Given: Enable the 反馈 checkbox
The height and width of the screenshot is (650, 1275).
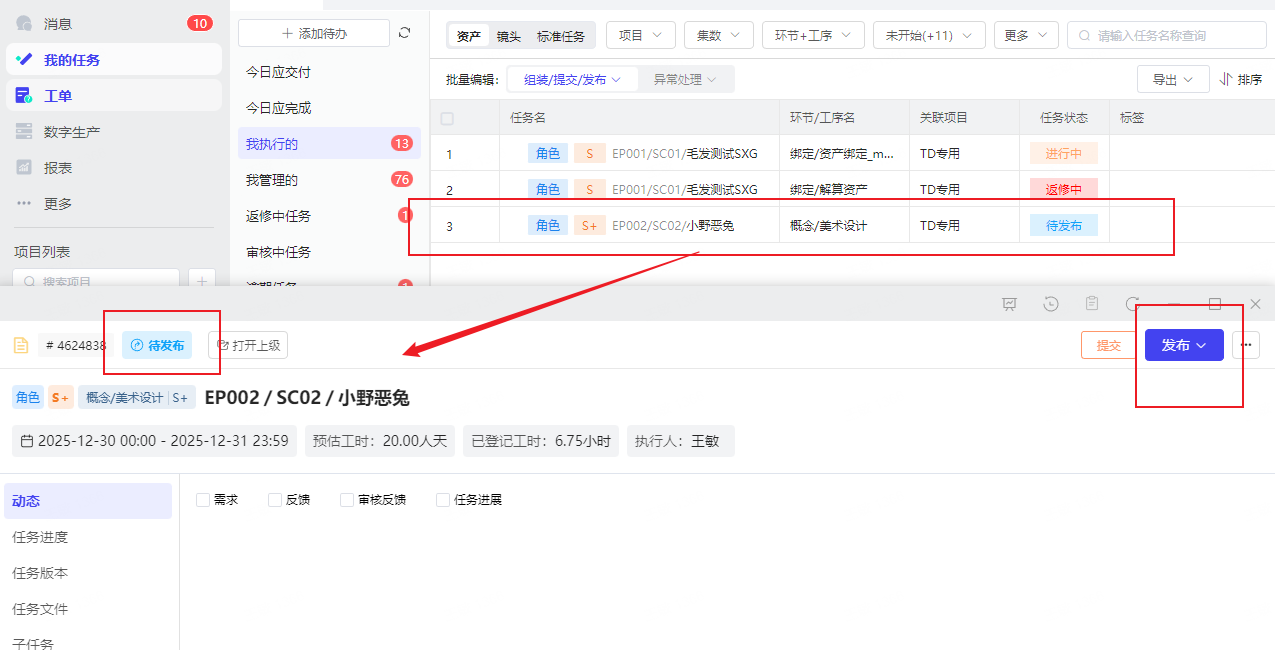Looking at the screenshot, I should (273, 499).
